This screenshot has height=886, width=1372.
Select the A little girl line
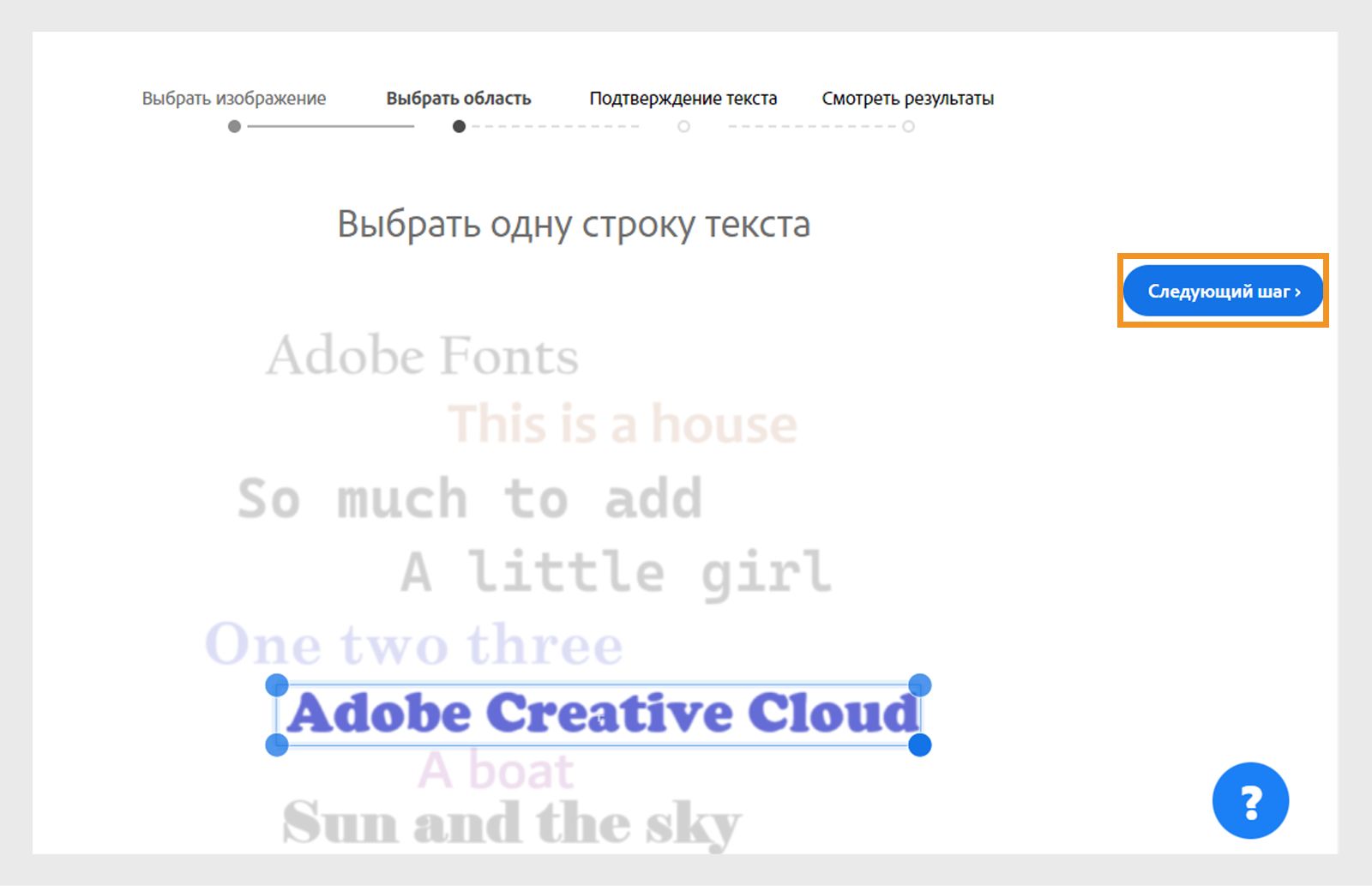(617, 574)
